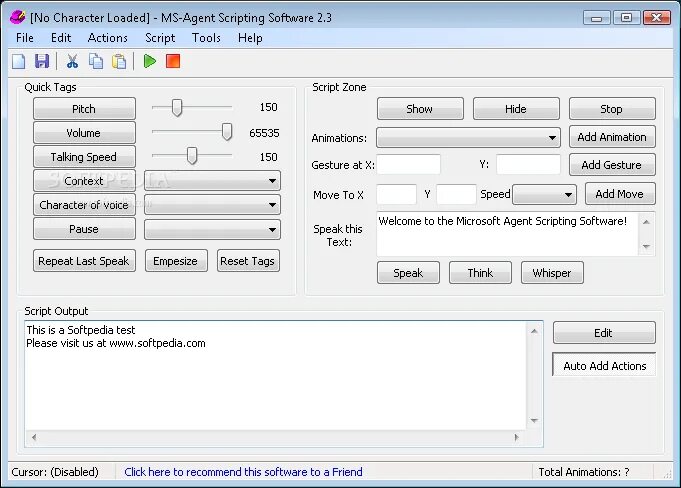
Task: Click Repeat Last Speak button
Action: click(84, 260)
